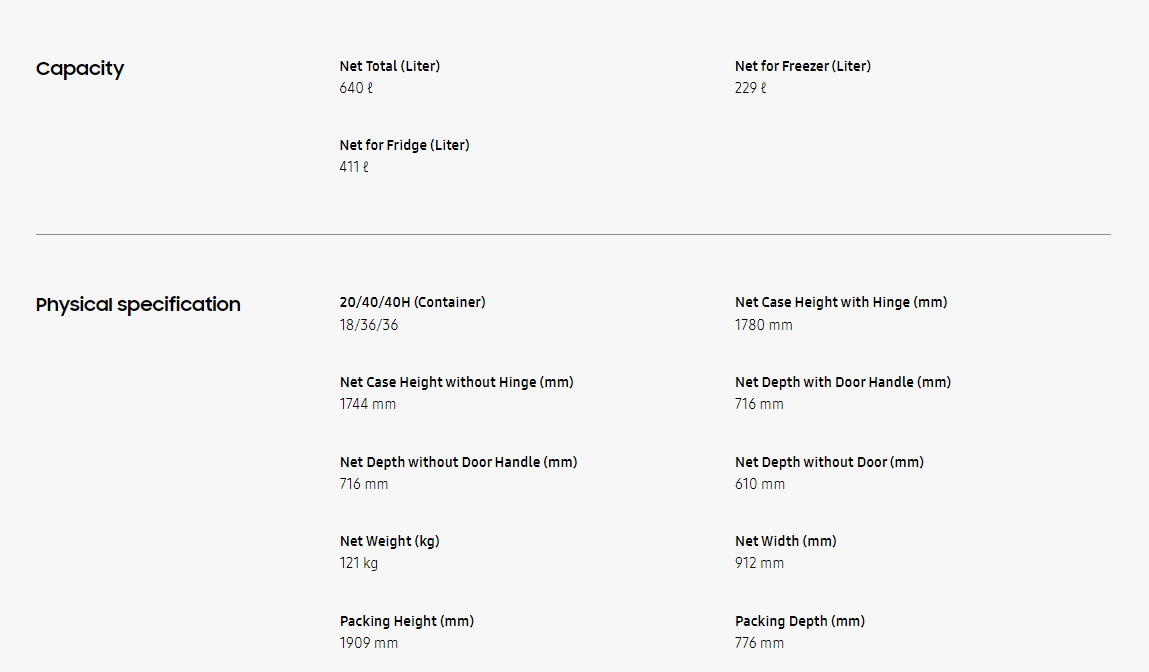Click the Net Depth with Door Handle label
Viewport: 1149px width, 672px height.
coord(843,382)
